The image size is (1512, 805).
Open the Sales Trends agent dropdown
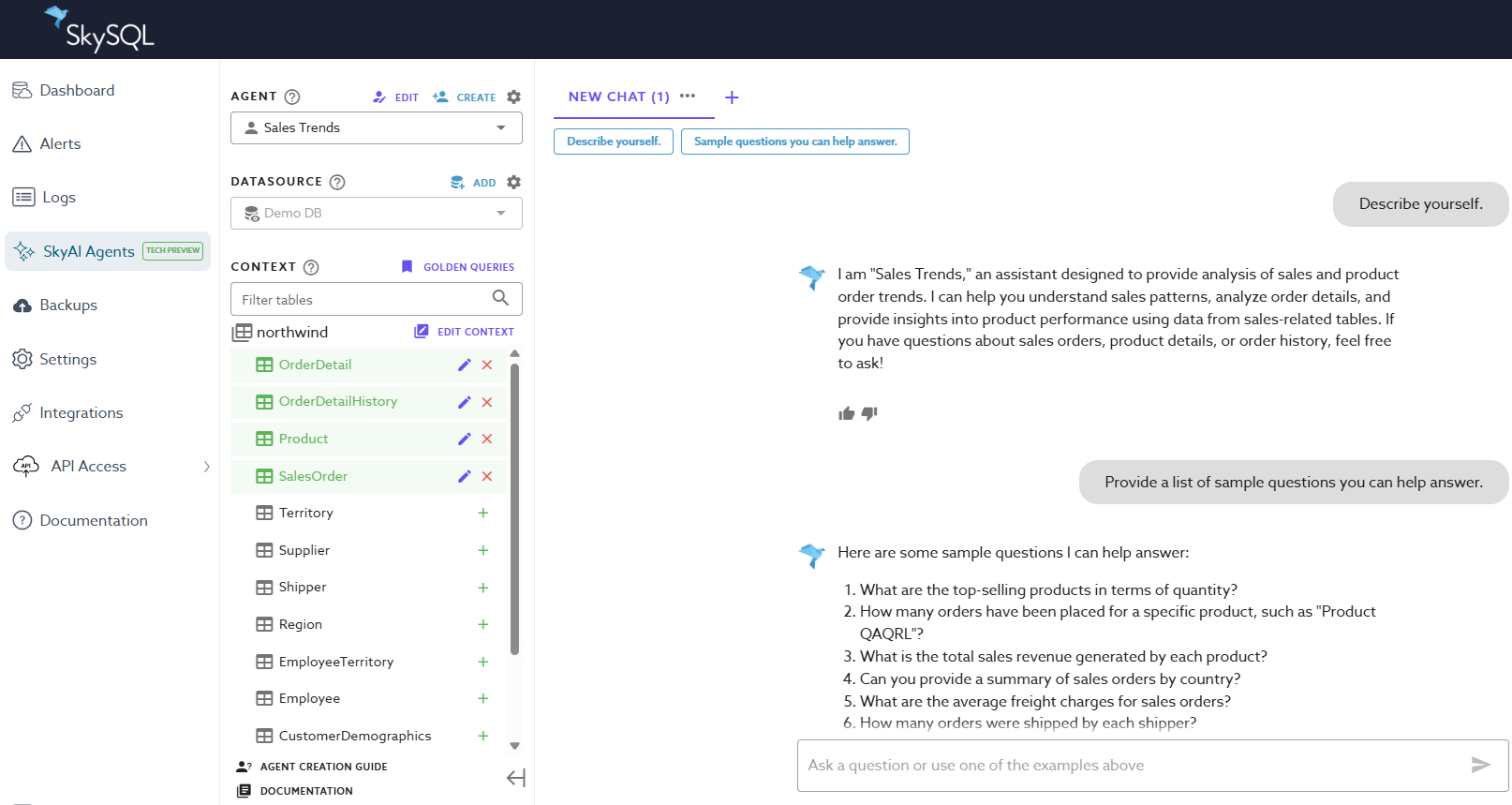coord(377,127)
